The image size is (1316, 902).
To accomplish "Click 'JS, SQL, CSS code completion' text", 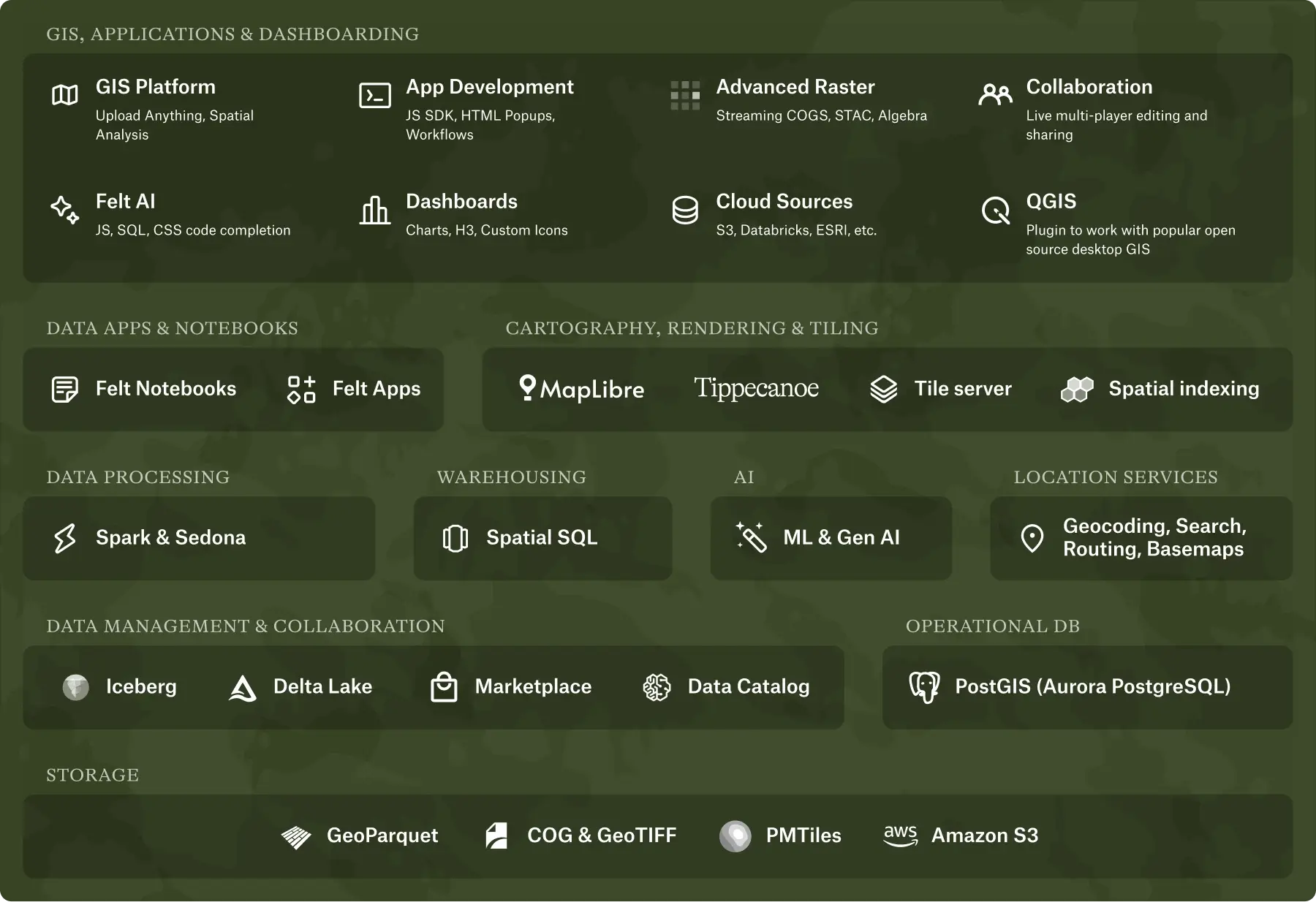I will [x=193, y=230].
